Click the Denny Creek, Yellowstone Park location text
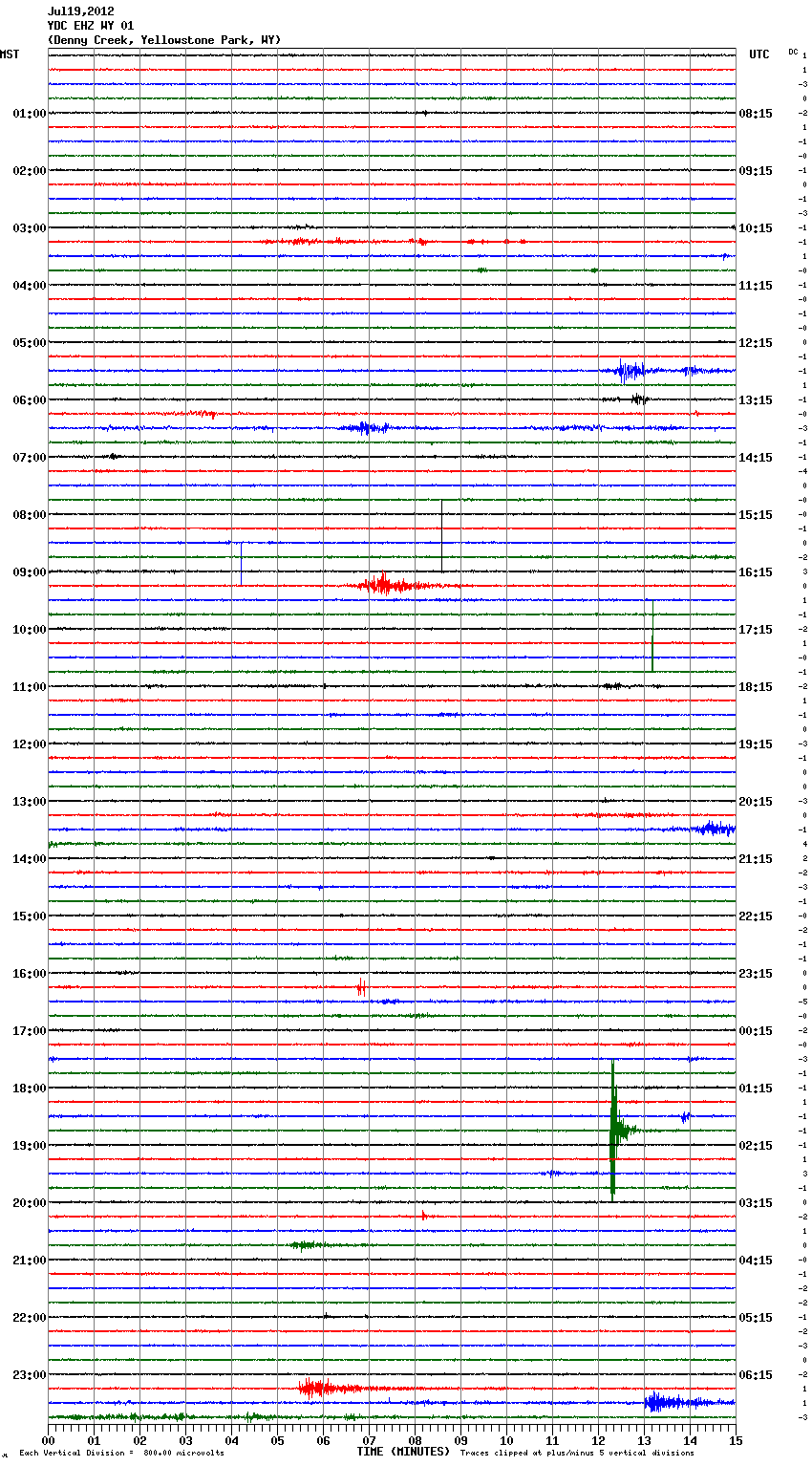The image size is (812, 1466). coord(163,40)
